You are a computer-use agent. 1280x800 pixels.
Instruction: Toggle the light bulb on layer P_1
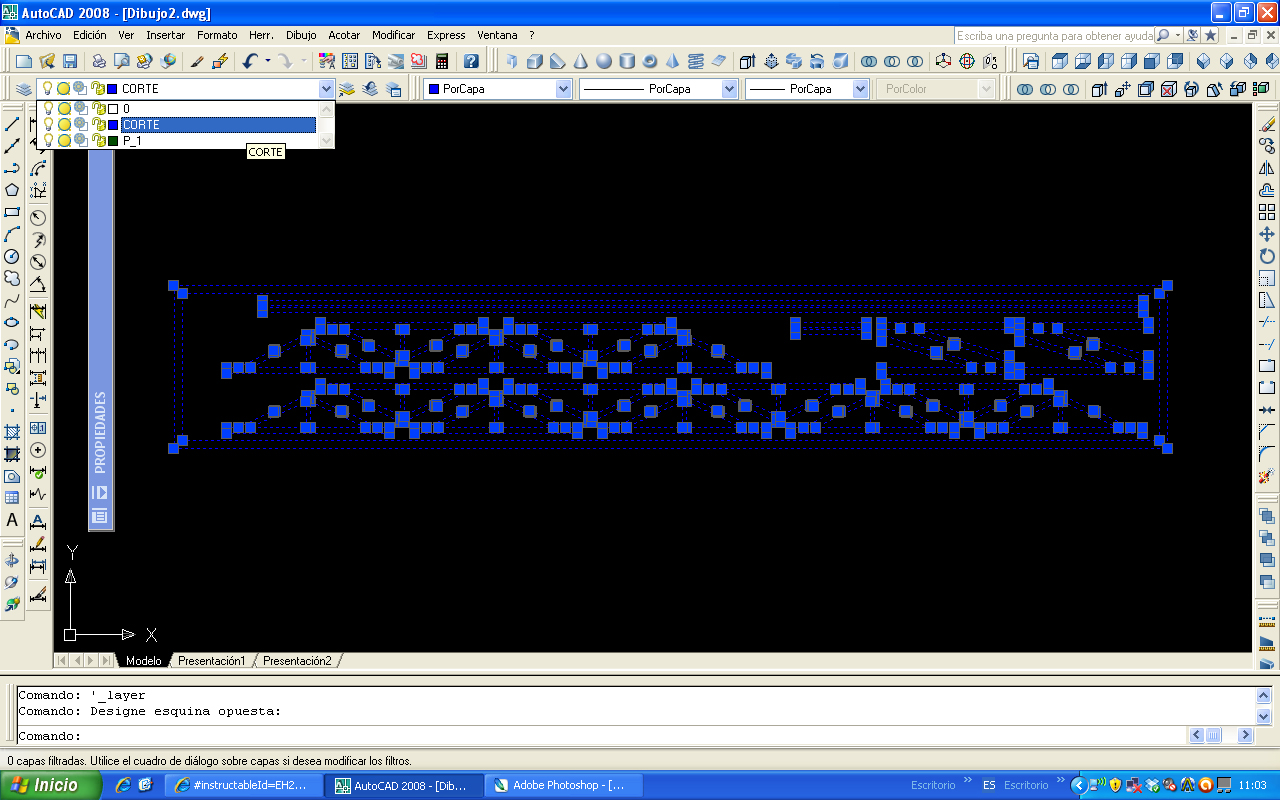tap(47, 140)
